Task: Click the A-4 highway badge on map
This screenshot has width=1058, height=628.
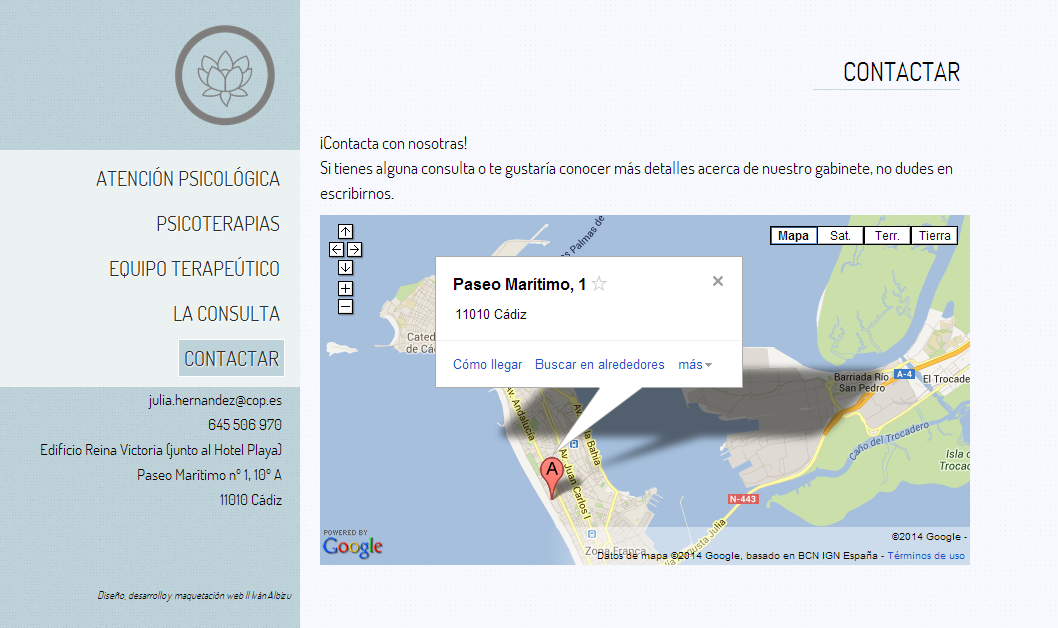Action: pyautogui.click(x=904, y=374)
